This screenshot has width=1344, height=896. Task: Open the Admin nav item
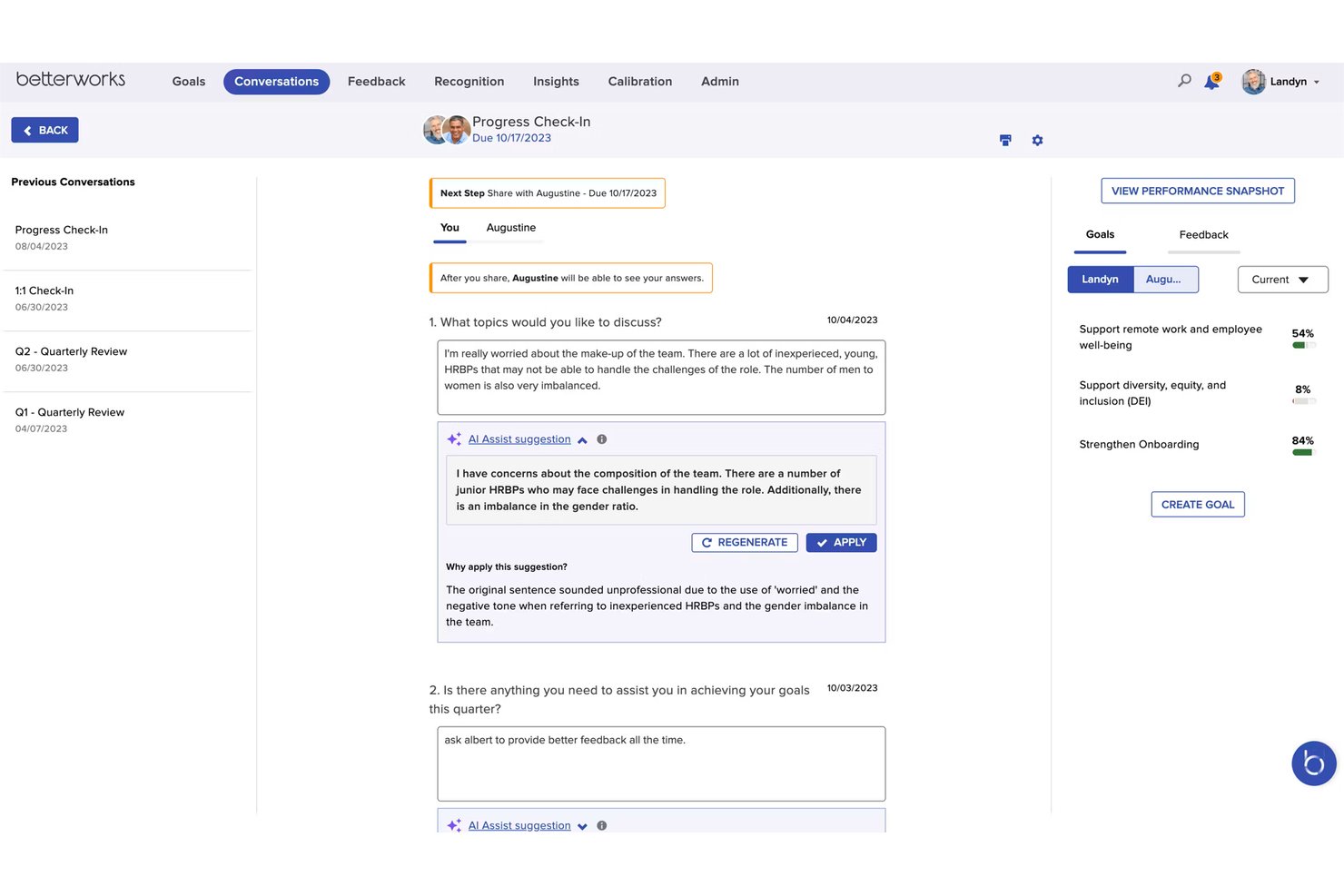(720, 82)
